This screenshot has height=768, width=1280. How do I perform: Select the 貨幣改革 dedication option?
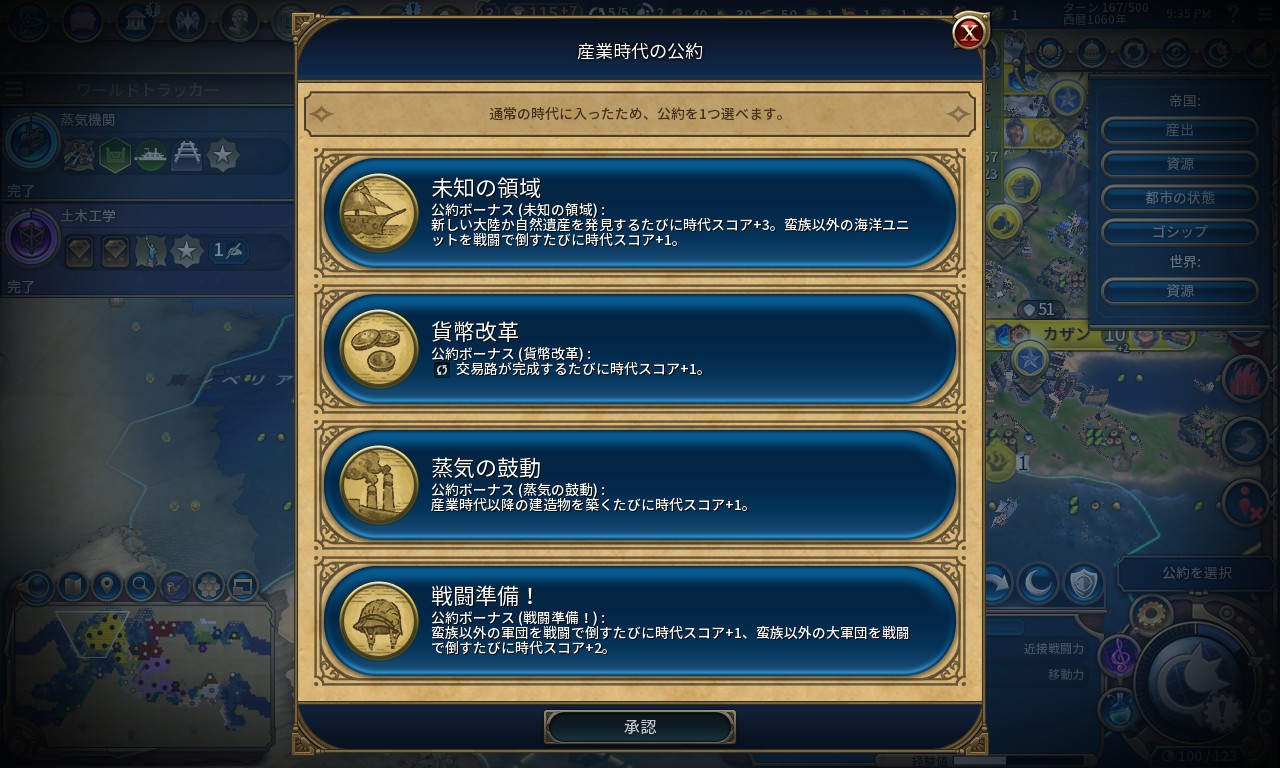click(x=640, y=349)
